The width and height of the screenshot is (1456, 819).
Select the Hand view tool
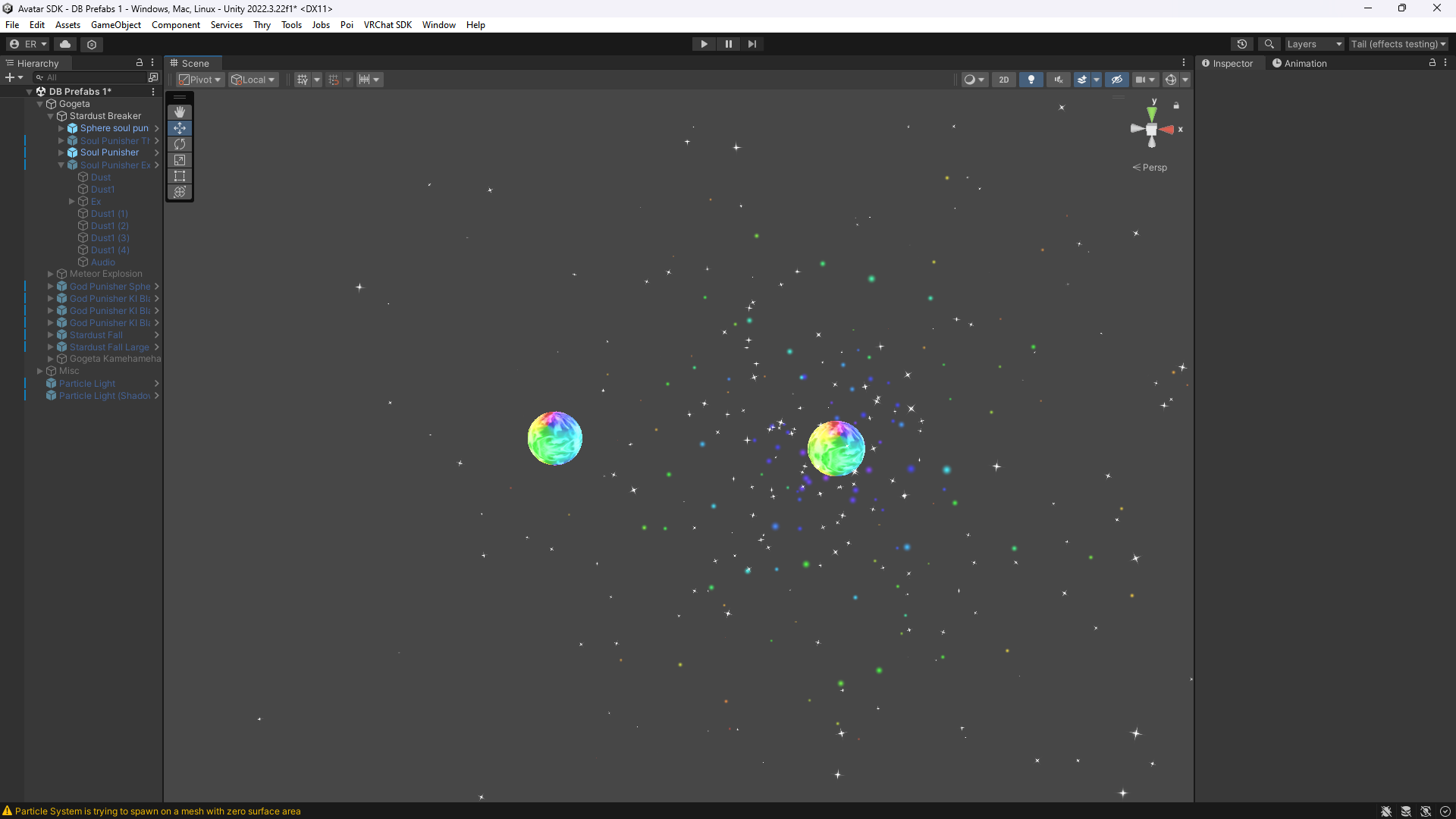pos(180,112)
